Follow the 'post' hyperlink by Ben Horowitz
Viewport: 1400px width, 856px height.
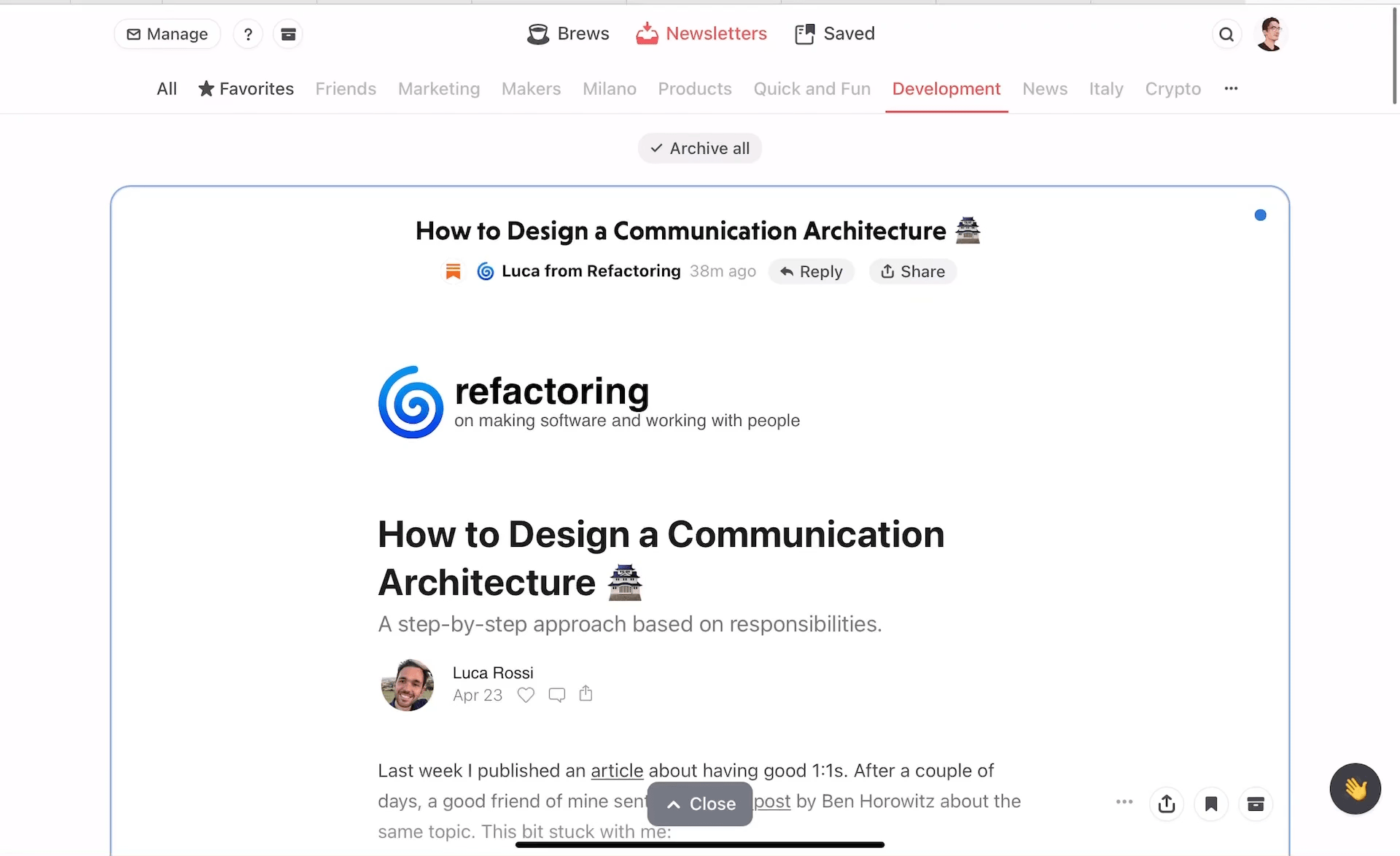point(772,801)
